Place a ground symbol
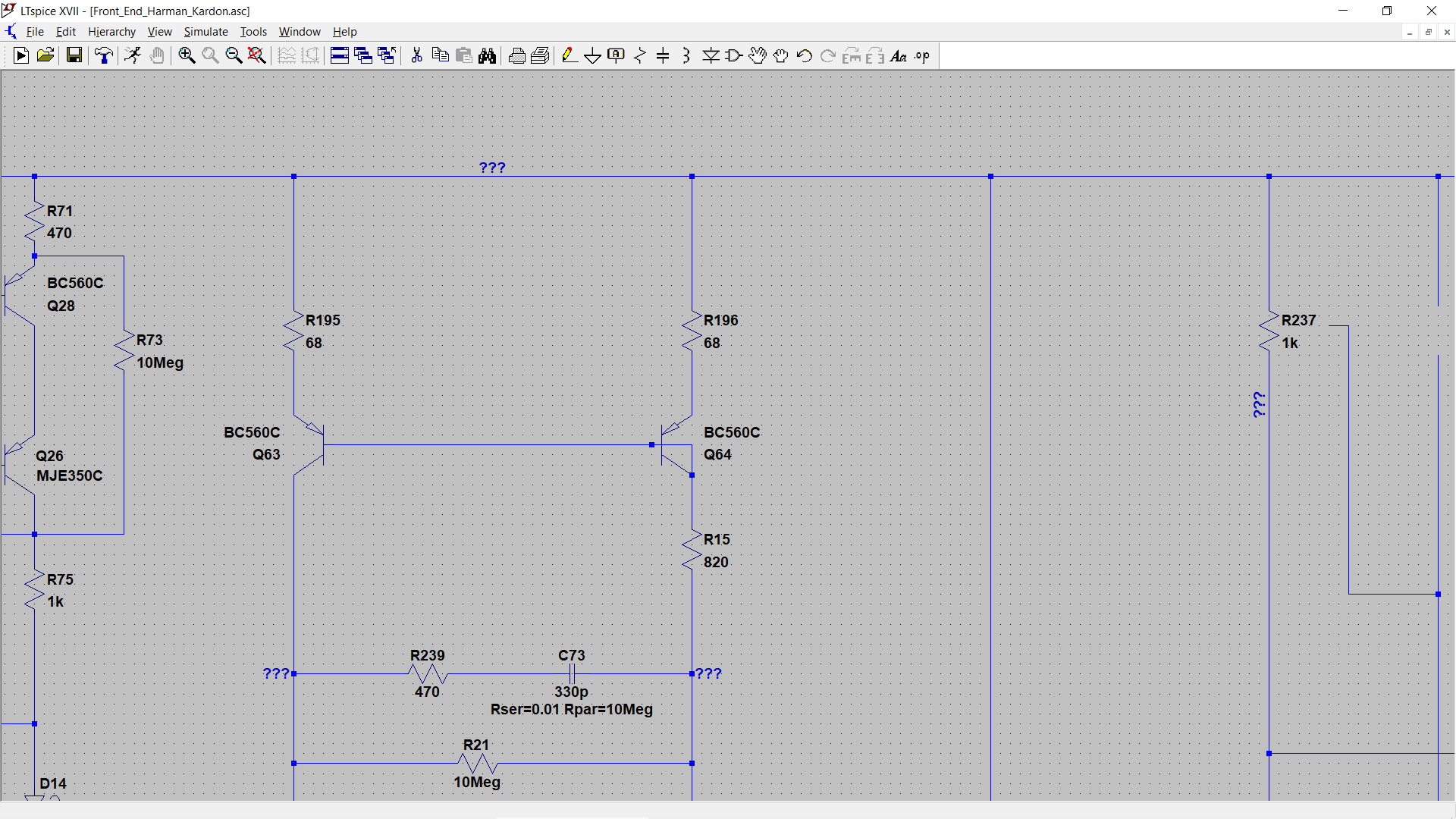The width and height of the screenshot is (1456, 819). [593, 55]
